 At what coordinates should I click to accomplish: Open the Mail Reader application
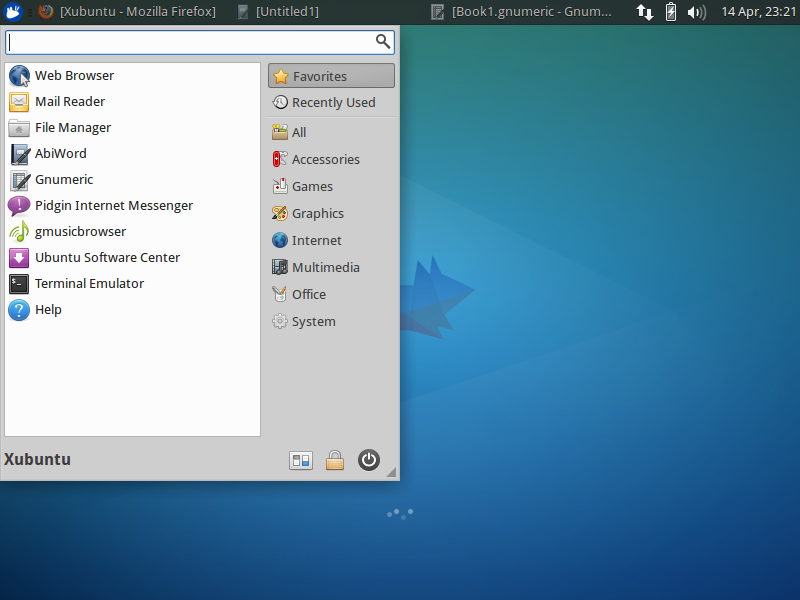(69, 101)
